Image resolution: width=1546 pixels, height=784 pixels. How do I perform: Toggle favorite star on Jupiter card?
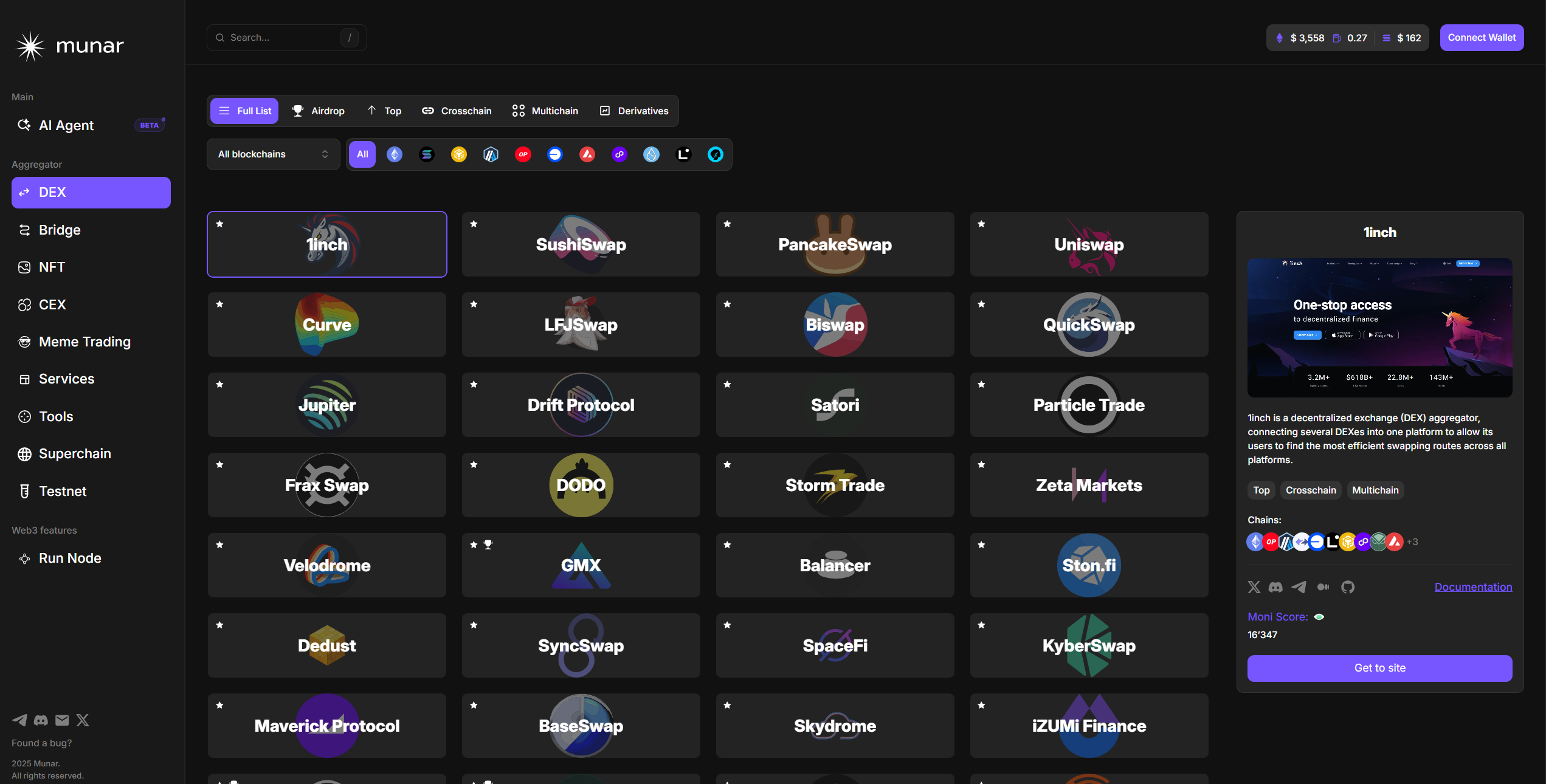tap(220, 384)
